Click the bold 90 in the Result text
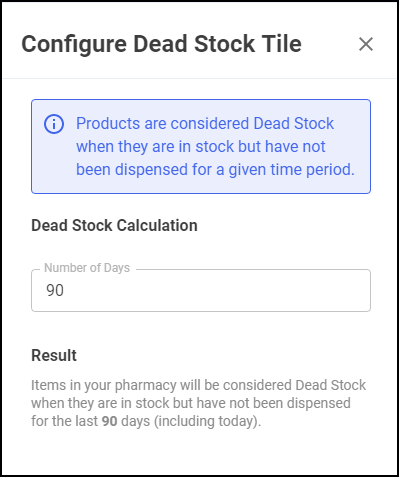The image size is (399, 477). (x=109, y=421)
